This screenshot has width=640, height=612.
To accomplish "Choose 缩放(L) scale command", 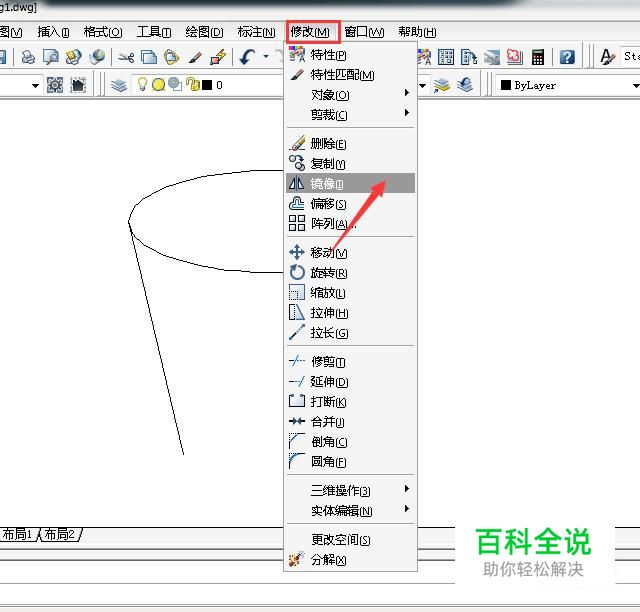I will (351, 293).
